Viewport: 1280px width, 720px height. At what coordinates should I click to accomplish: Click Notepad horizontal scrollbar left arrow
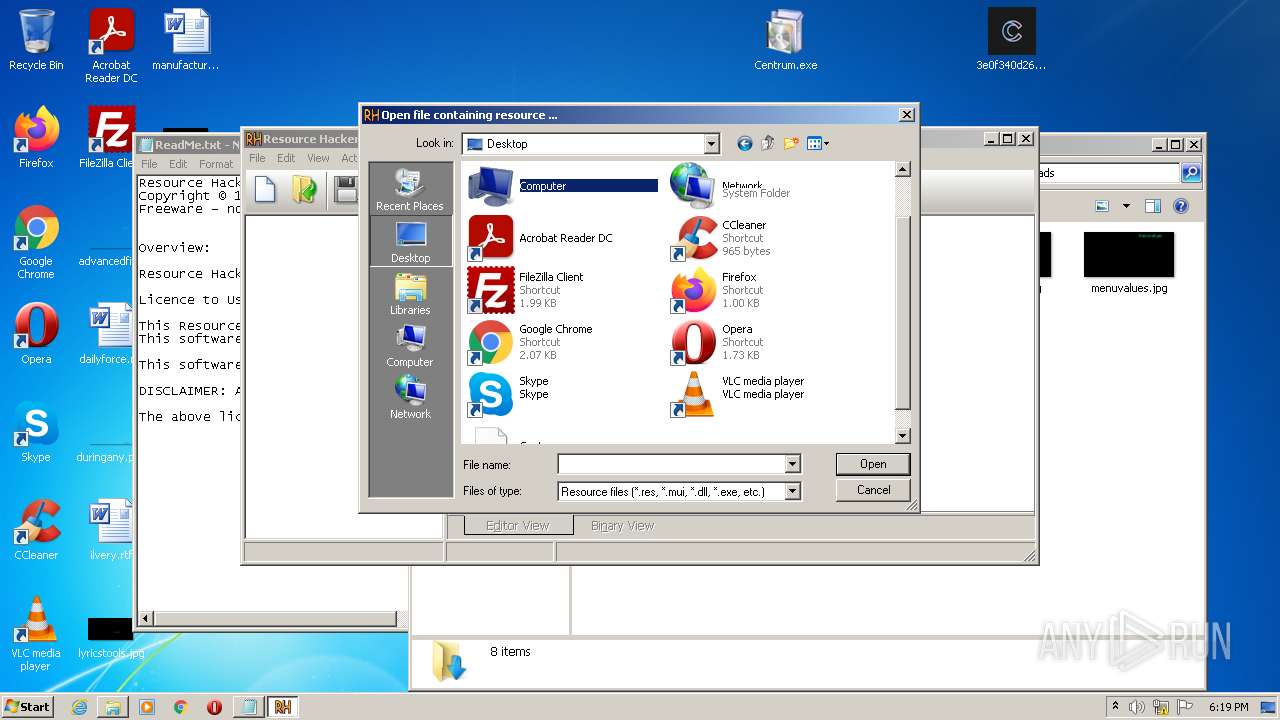[144, 619]
